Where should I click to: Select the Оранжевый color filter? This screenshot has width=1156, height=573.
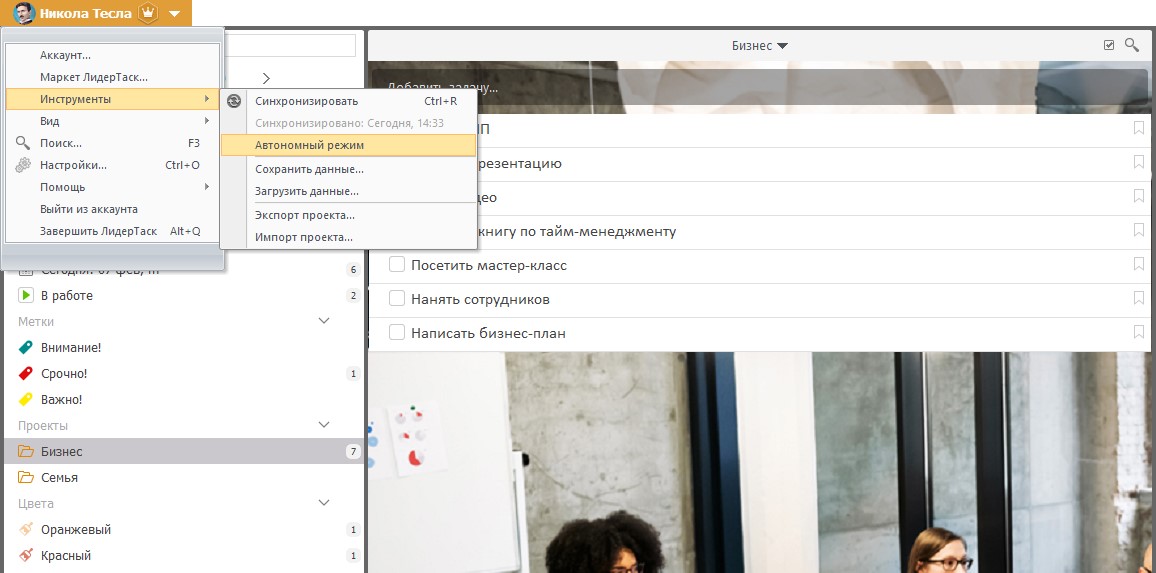pos(183,529)
